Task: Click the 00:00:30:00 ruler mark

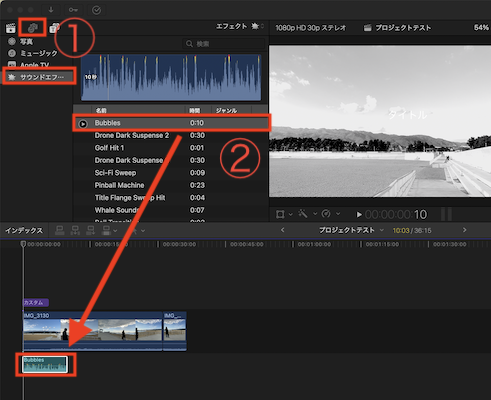Action: 179,244
